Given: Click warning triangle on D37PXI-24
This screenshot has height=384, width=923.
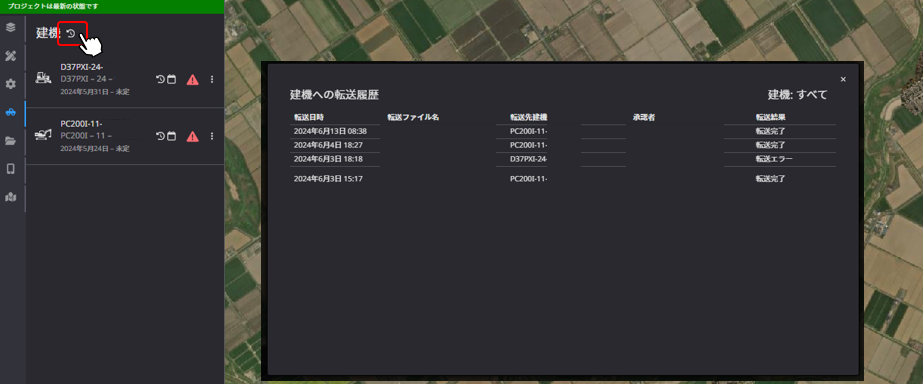Looking at the screenshot, I should pos(192,80).
